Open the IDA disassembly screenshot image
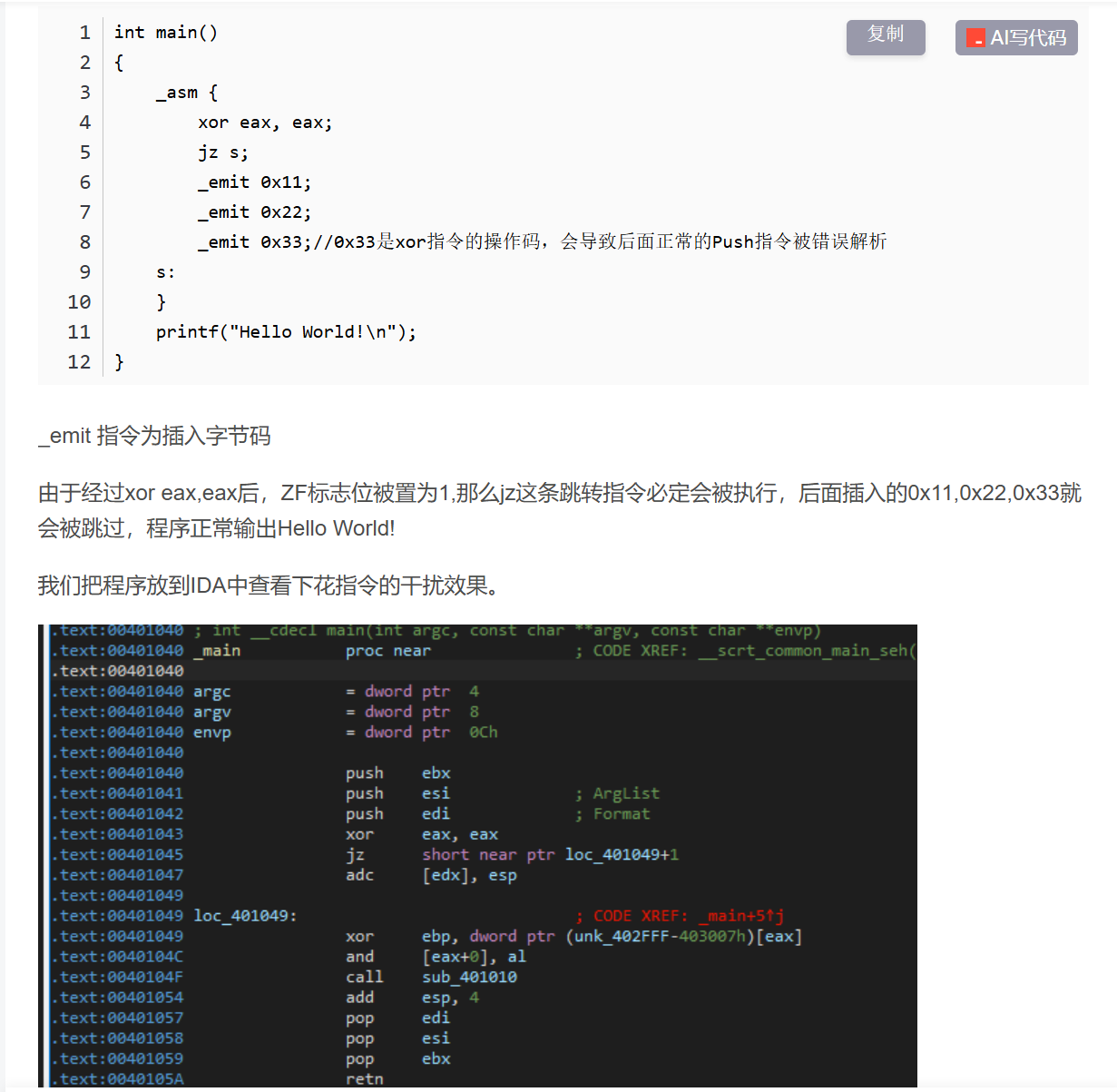1117x1092 pixels. (x=477, y=855)
